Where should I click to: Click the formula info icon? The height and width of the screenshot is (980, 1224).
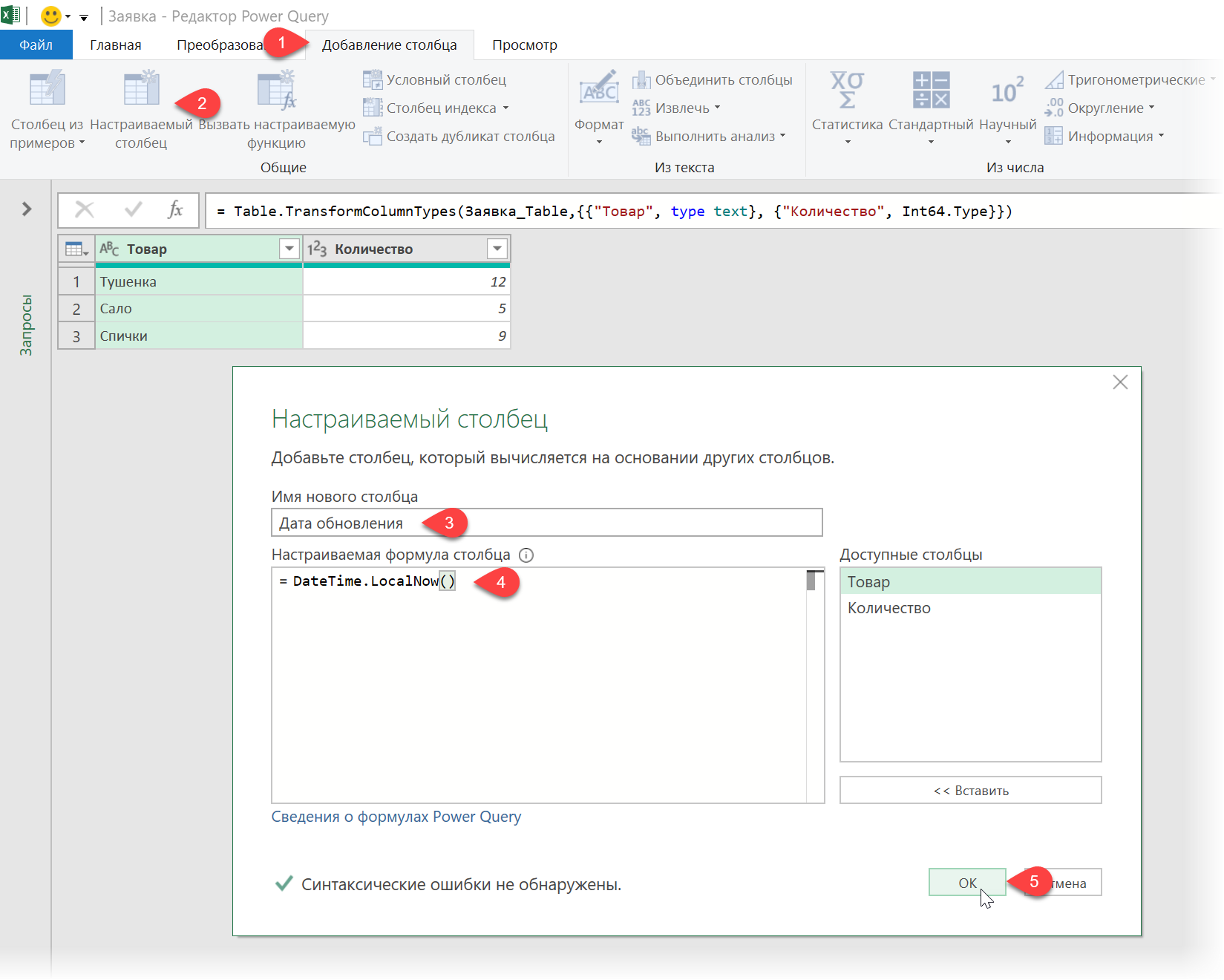point(526,555)
